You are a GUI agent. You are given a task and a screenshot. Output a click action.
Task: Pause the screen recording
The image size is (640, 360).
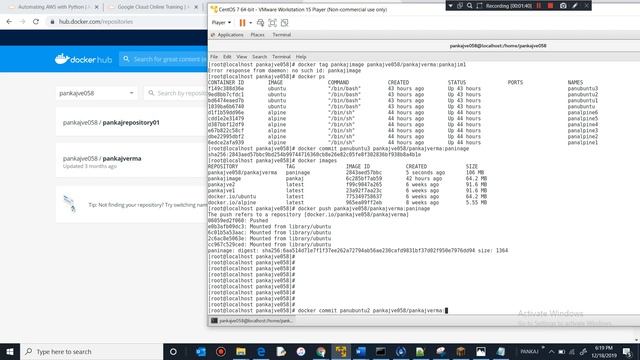pyautogui.click(x=539, y=6)
